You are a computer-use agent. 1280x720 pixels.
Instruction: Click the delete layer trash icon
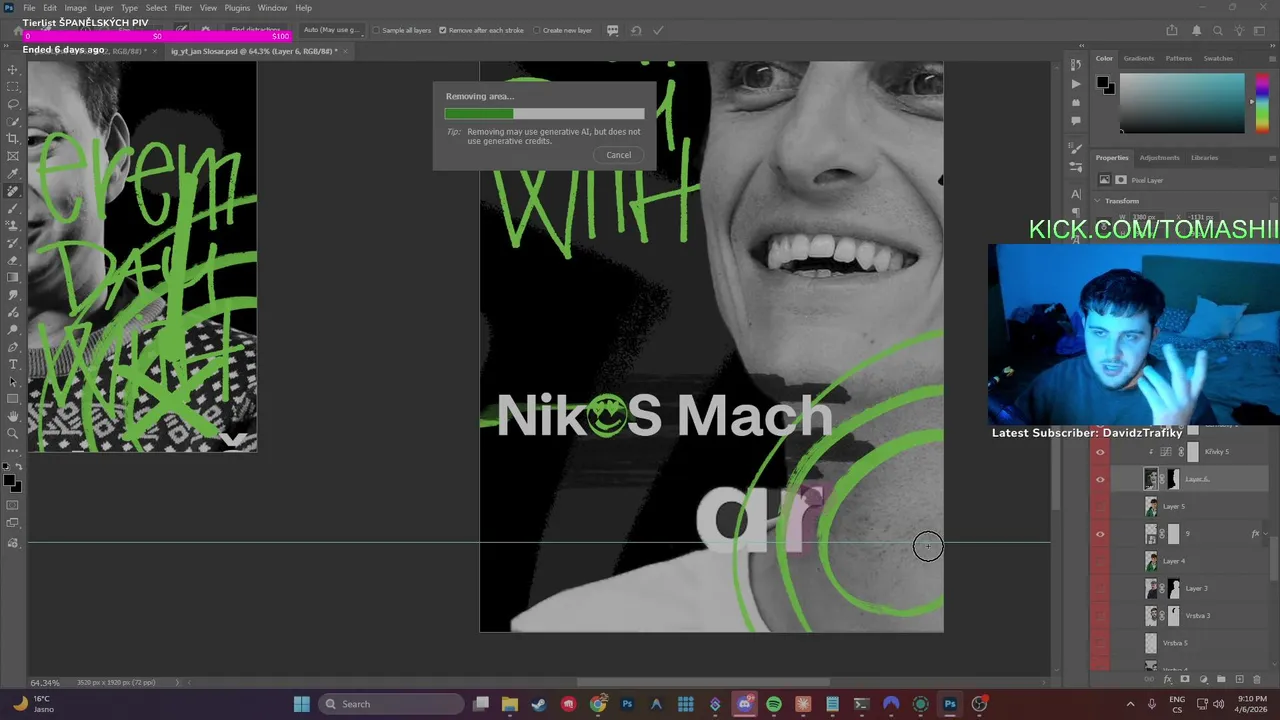pyautogui.click(x=1257, y=679)
